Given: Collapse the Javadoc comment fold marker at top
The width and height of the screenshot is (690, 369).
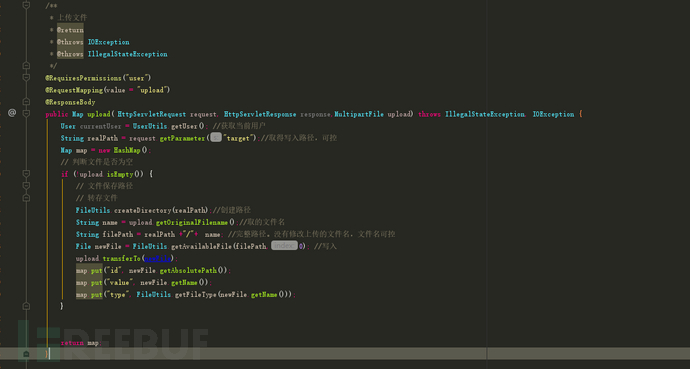Looking at the screenshot, I should click(x=26, y=5).
